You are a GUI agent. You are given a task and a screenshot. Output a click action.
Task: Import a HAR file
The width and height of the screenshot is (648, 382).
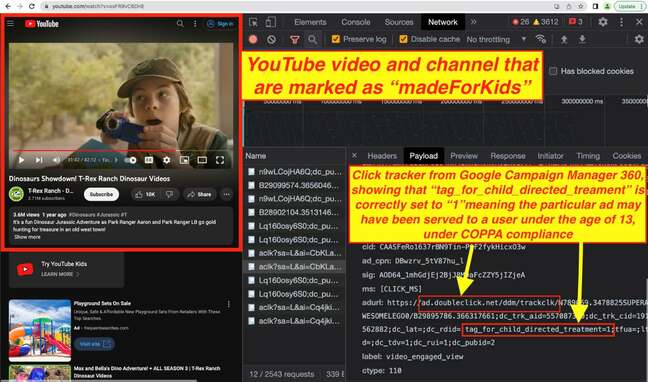click(564, 39)
